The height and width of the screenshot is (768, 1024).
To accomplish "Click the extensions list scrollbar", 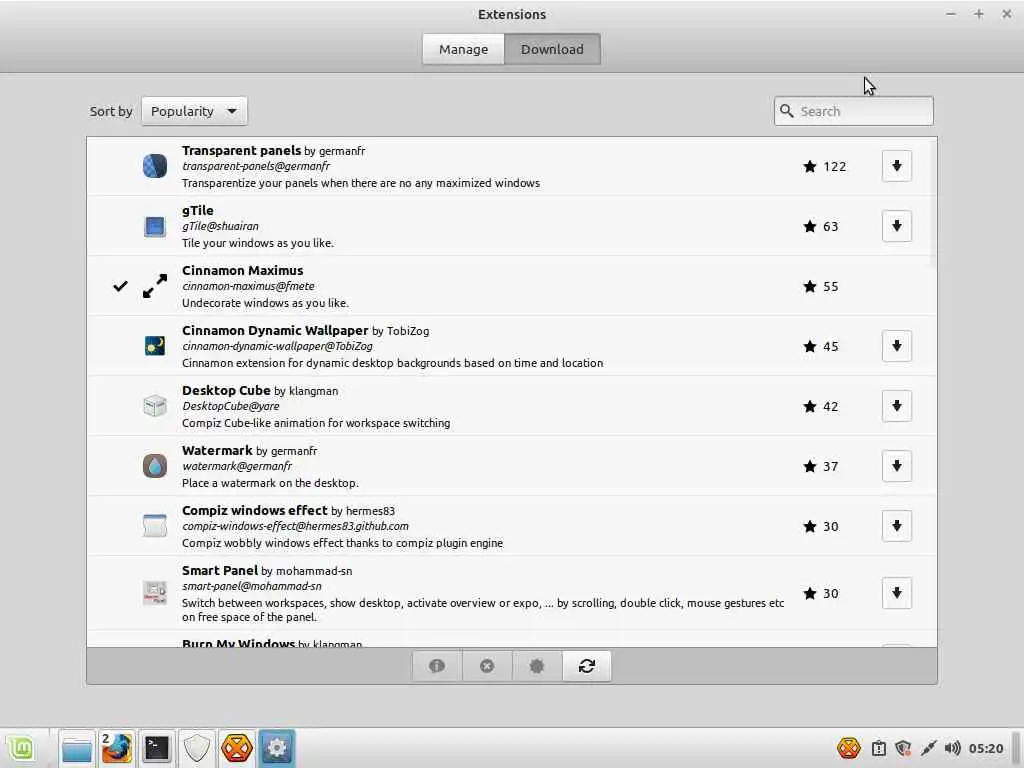I will pos(934,202).
